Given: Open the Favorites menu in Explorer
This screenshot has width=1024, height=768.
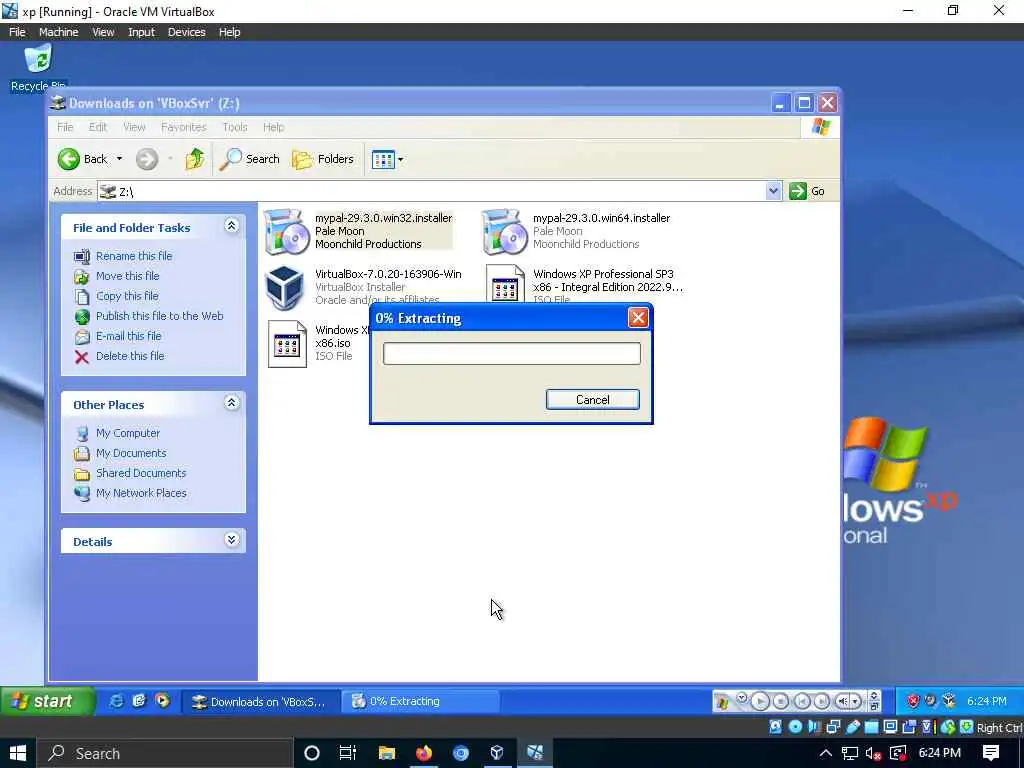Looking at the screenshot, I should (x=184, y=127).
